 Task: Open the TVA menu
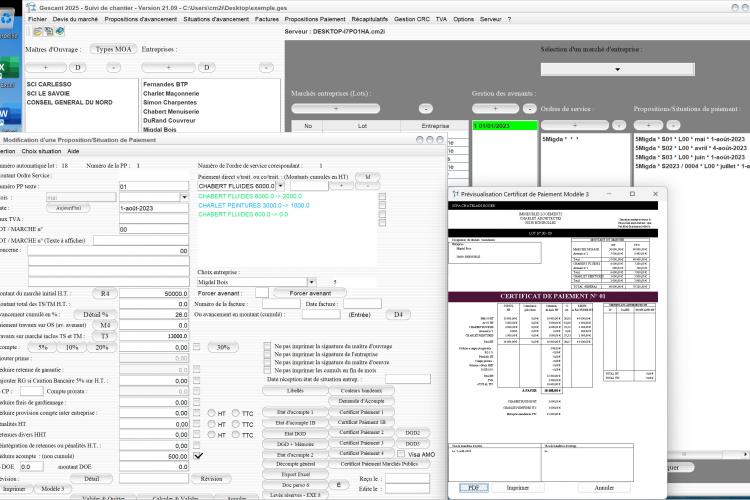click(441, 19)
